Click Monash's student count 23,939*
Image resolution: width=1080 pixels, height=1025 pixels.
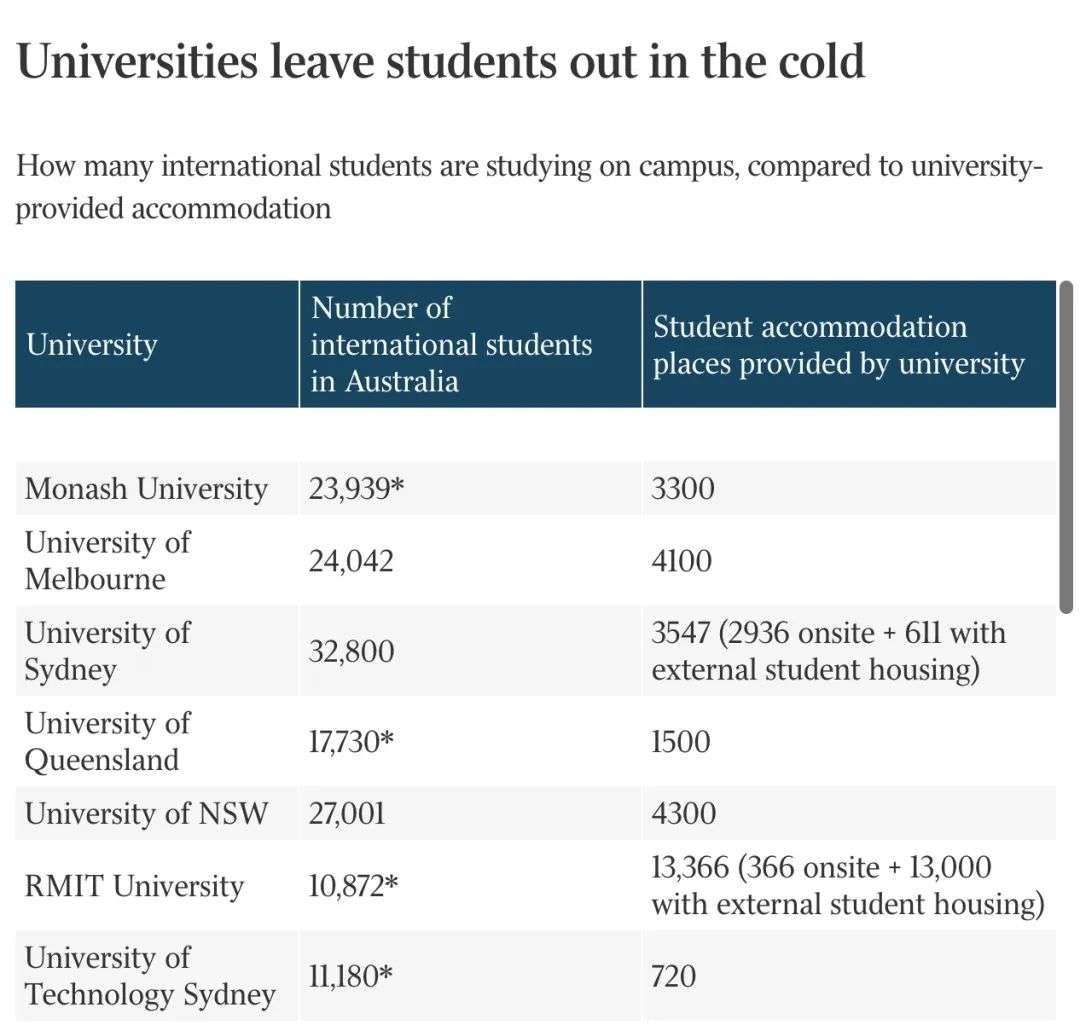(355, 489)
